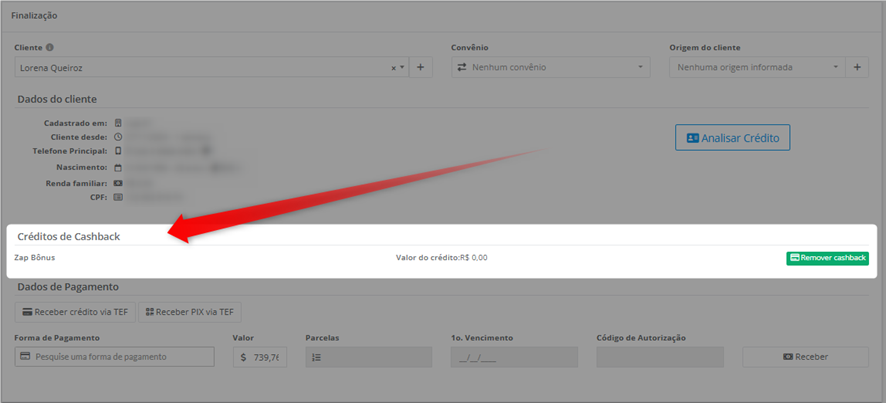Add a new client with plus button
Screen dimensions: 886x403
[420, 67]
